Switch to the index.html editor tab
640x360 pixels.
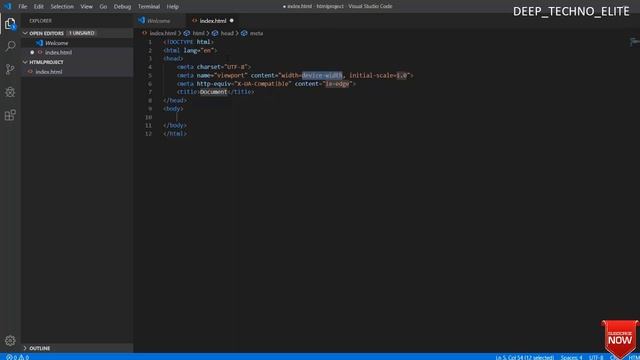[x=213, y=20]
